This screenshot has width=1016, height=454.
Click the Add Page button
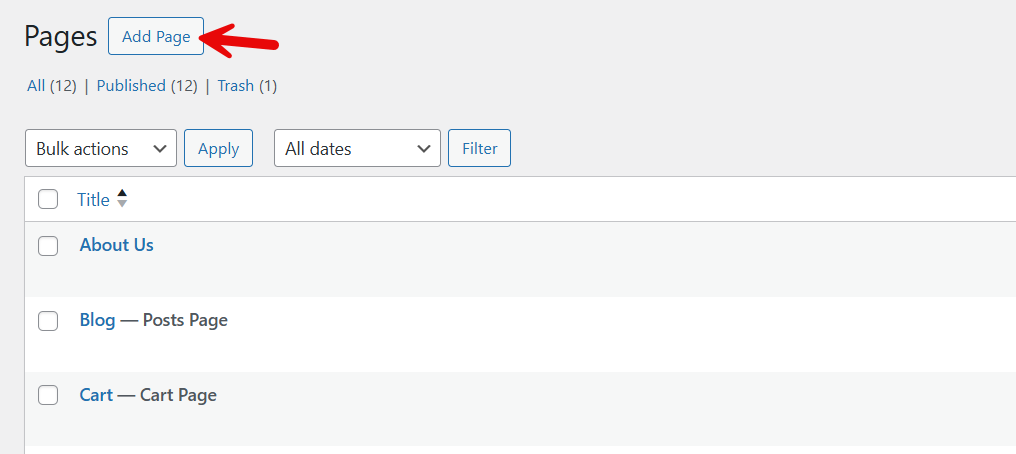pos(156,37)
